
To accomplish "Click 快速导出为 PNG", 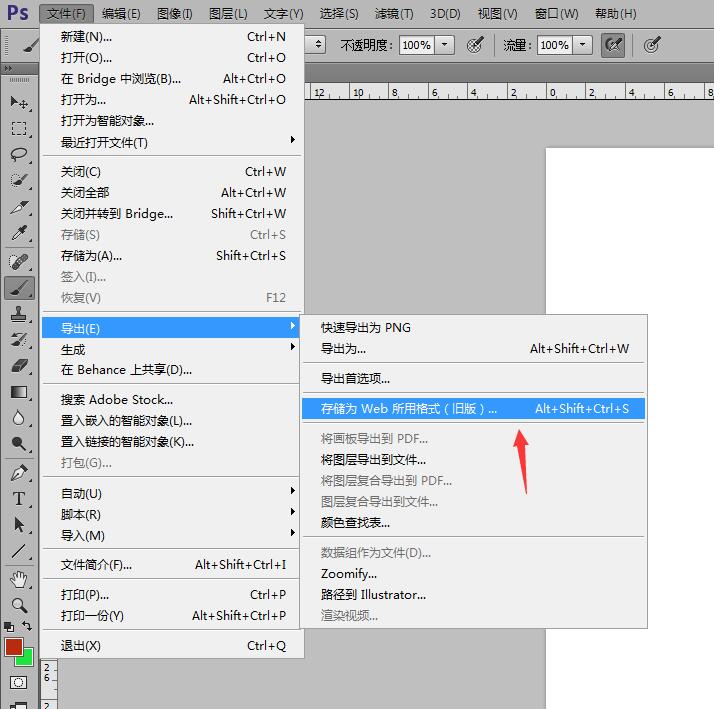I will pos(366,327).
